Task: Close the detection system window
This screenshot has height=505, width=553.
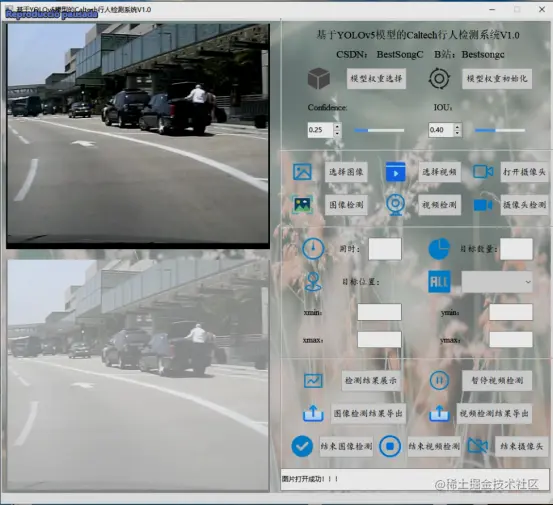Action: 542,10
